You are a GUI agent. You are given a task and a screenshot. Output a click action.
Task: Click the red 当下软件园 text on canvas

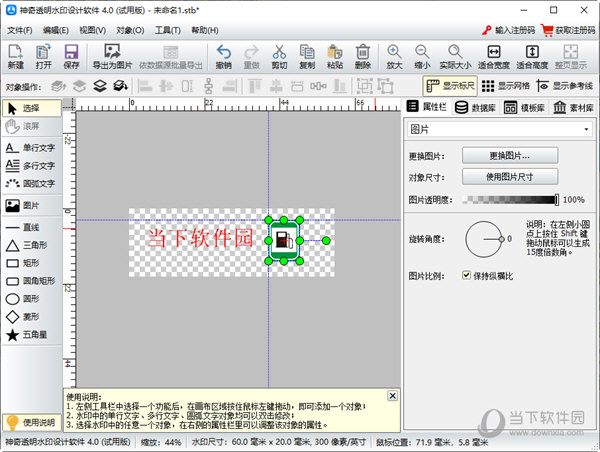click(x=200, y=238)
